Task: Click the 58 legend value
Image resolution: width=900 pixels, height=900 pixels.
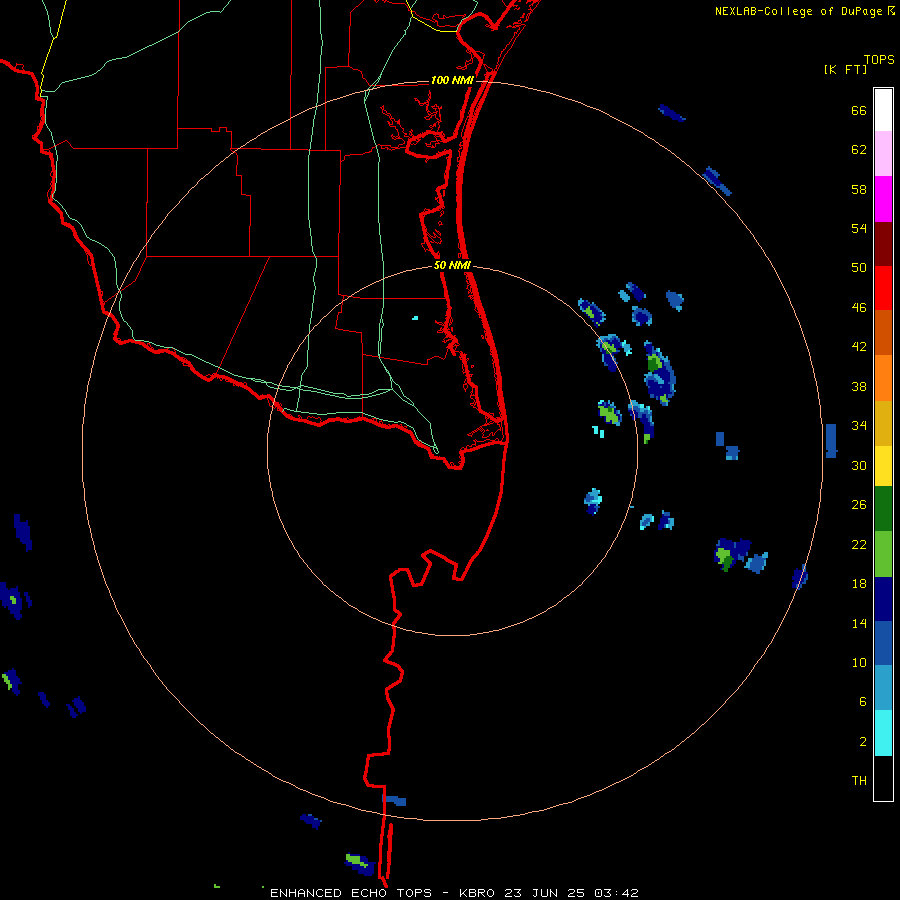Action: (x=859, y=189)
